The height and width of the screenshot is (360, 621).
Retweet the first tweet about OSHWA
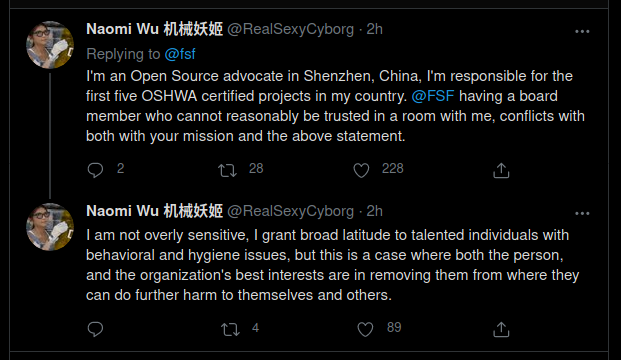(x=227, y=170)
